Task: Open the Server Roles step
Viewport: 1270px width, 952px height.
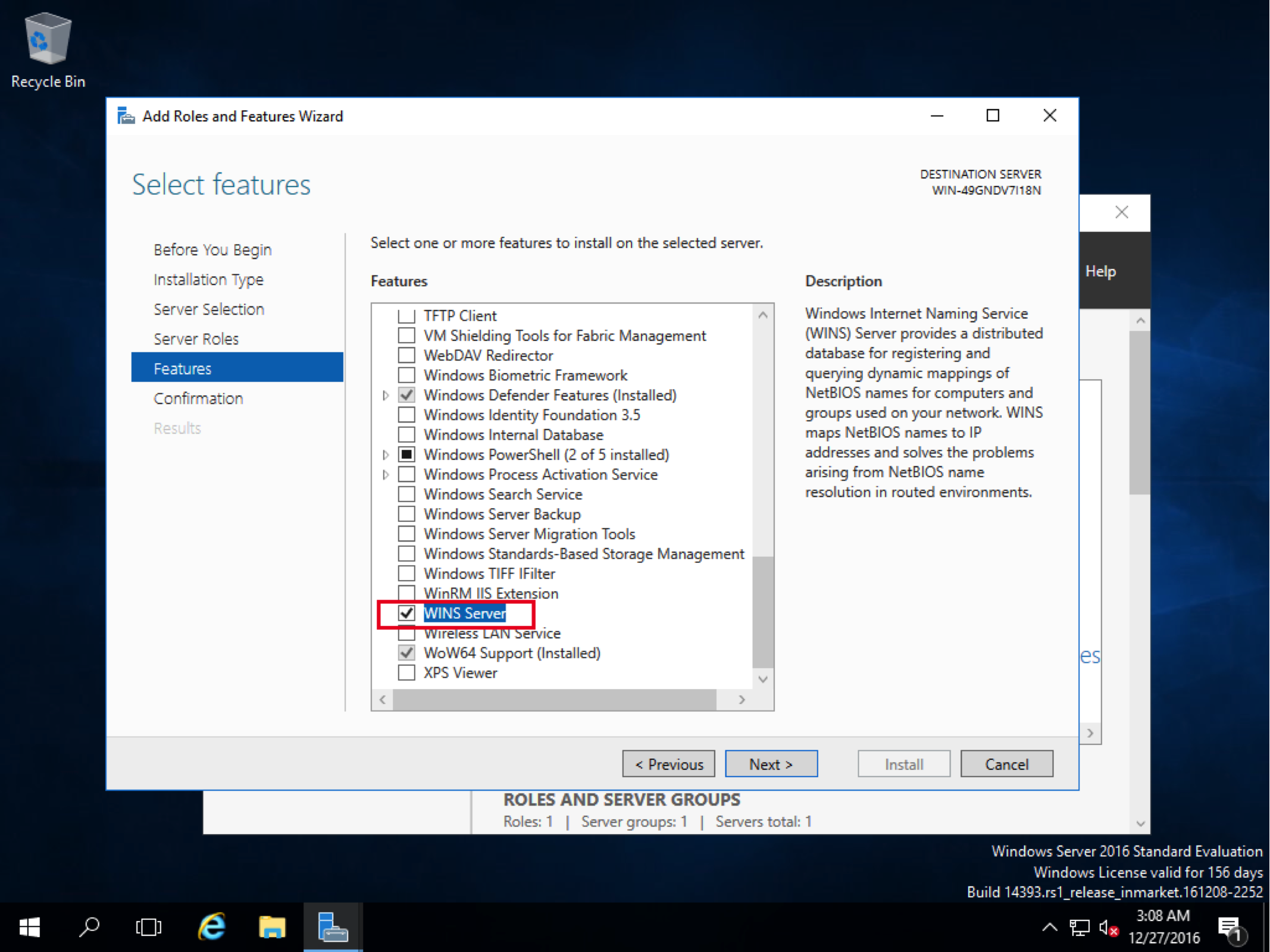Action: 196,339
